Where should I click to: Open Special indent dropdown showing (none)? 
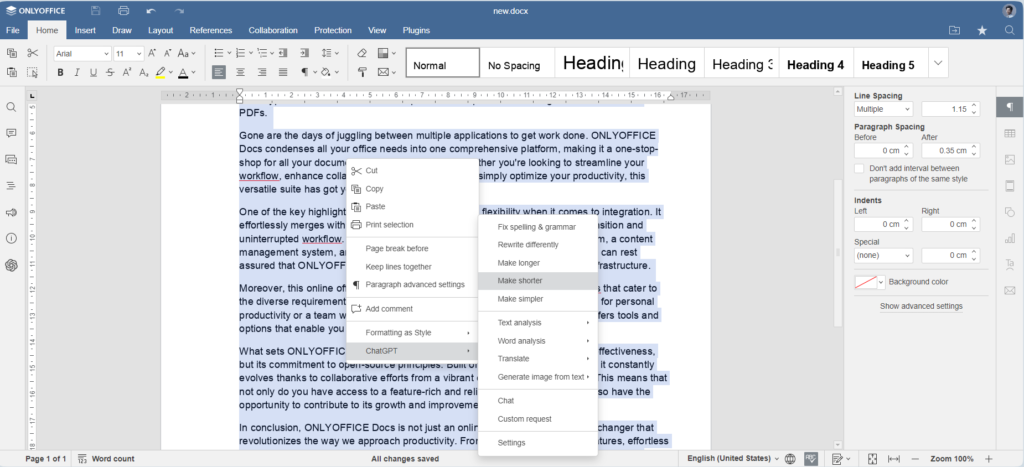pos(883,255)
